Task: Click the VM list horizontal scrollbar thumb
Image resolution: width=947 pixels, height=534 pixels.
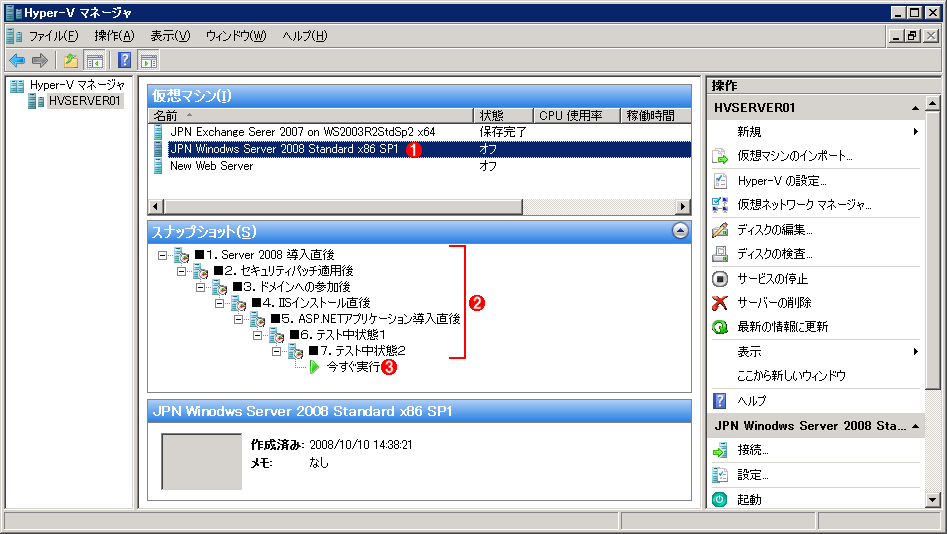Action: pos(343,207)
